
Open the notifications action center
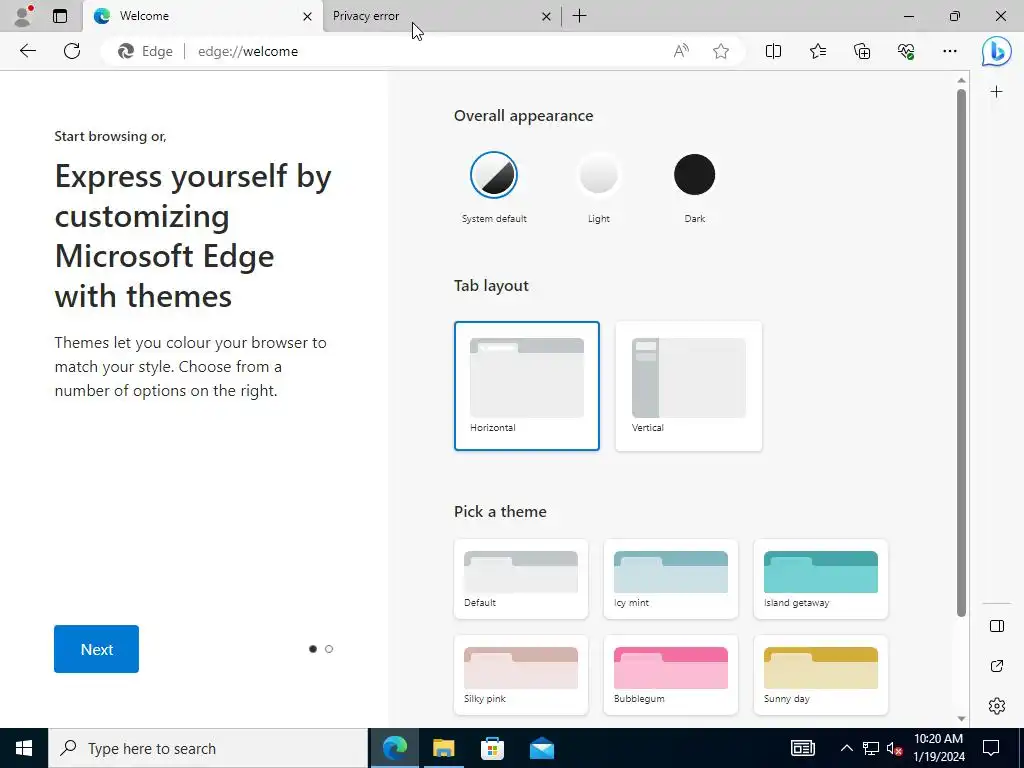click(991, 748)
